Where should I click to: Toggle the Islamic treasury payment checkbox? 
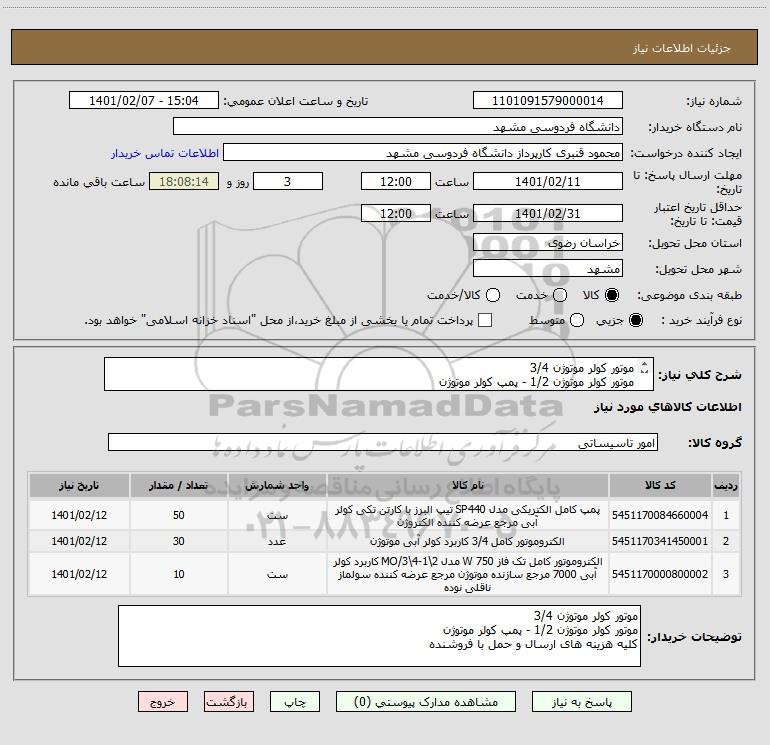click(x=485, y=321)
